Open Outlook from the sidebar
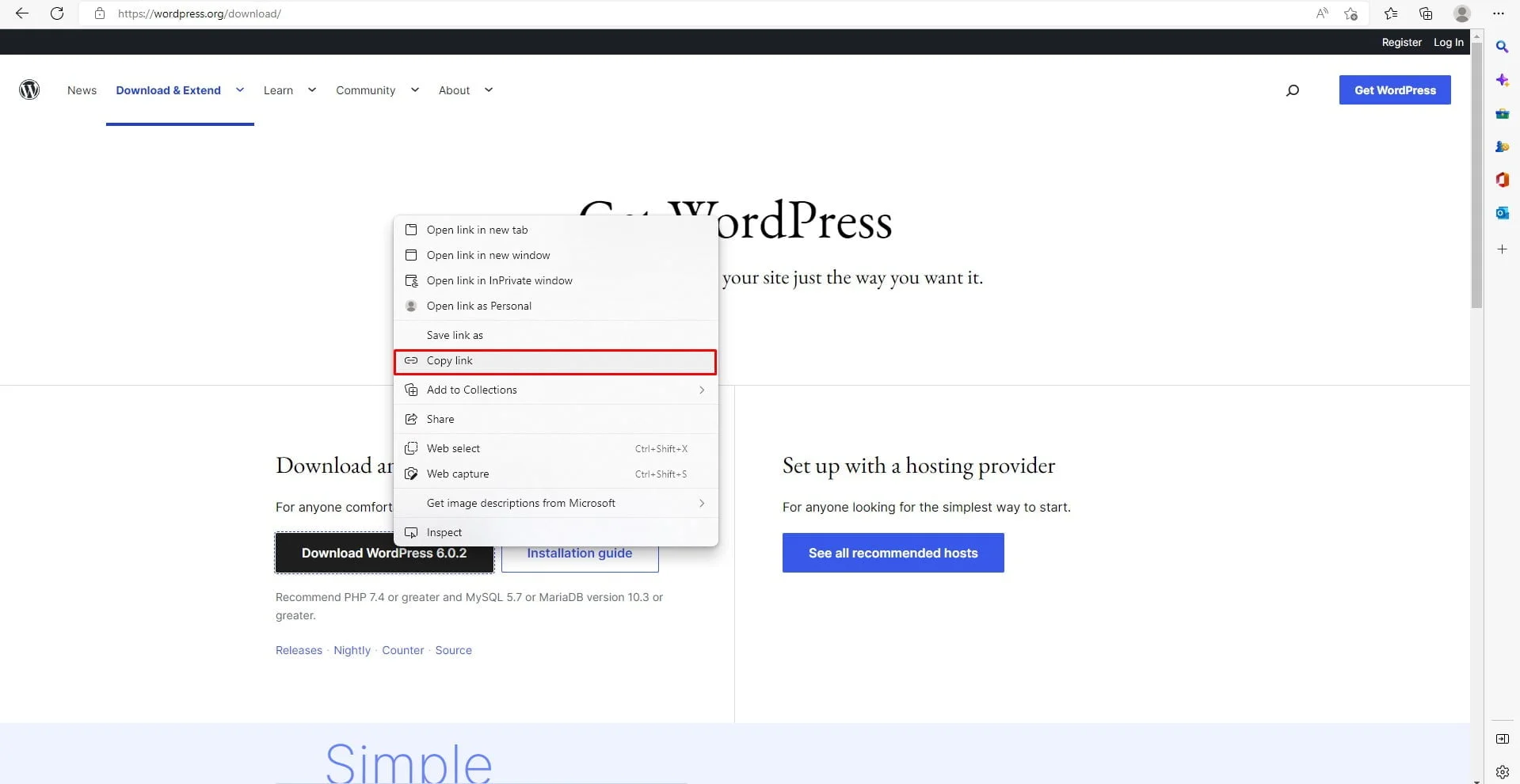This screenshot has height=784, width=1520. 1502,212
